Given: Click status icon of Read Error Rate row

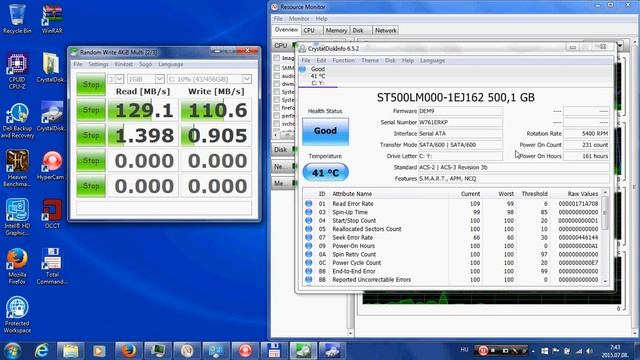Looking at the screenshot, I should tap(309, 203).
